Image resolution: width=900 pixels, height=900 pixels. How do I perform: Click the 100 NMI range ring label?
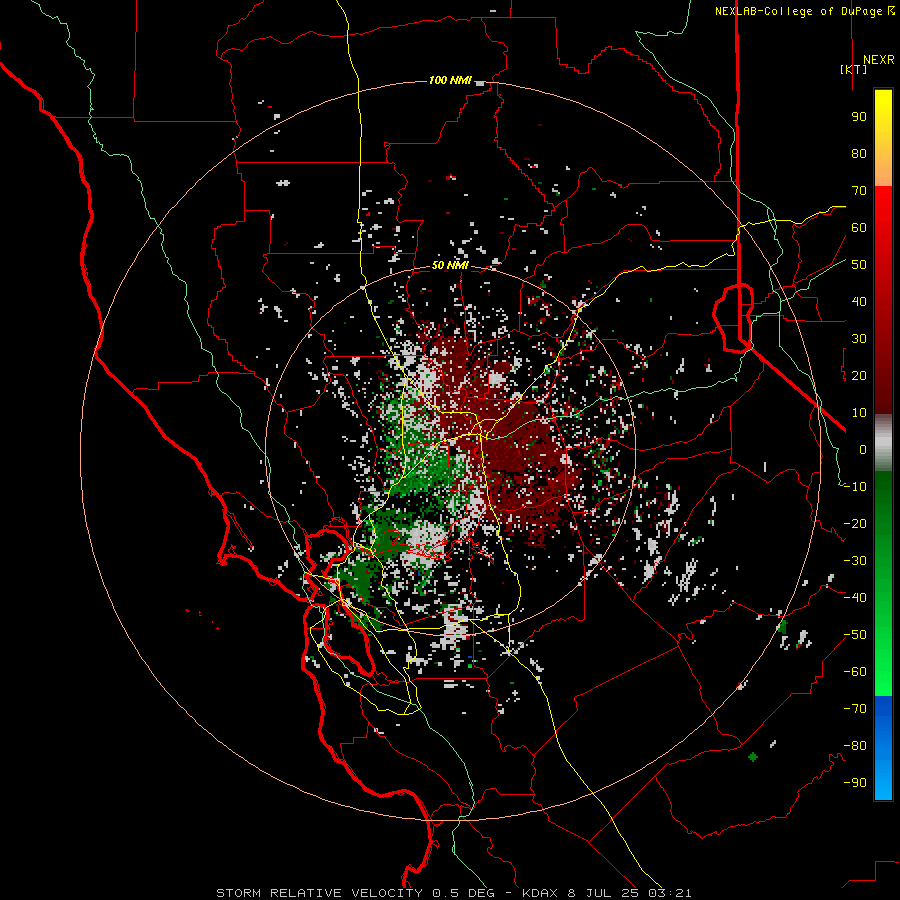tap(450, 80)
